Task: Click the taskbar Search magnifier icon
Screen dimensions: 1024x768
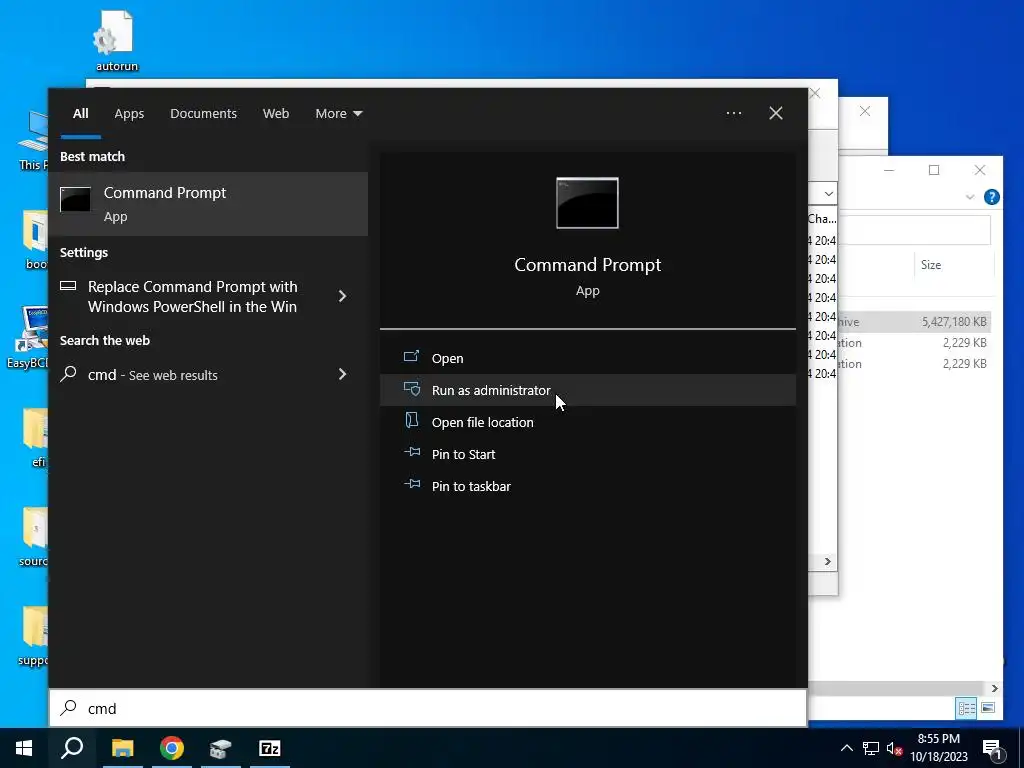Action: (72, 748)
